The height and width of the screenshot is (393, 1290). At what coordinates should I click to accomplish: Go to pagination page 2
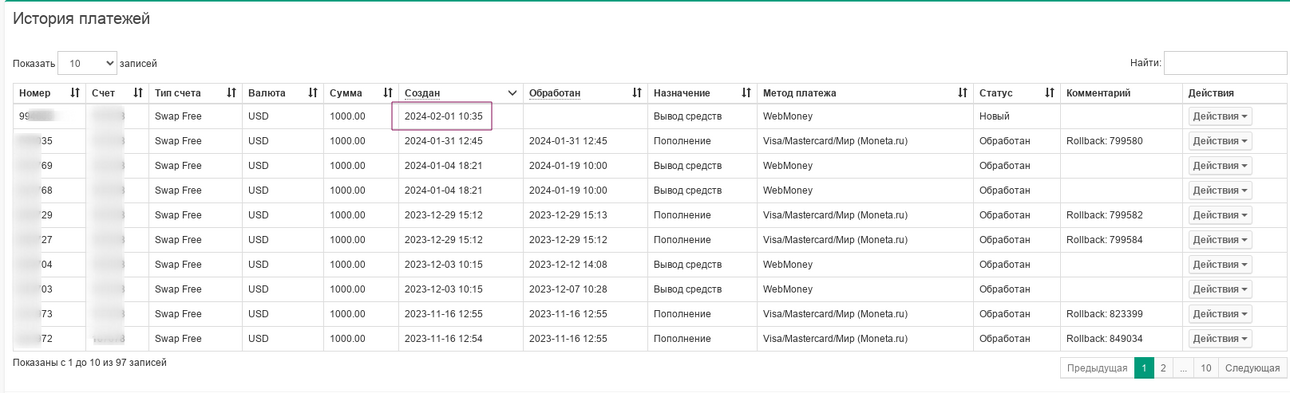pyautogui.click(x=1163, y=368)
